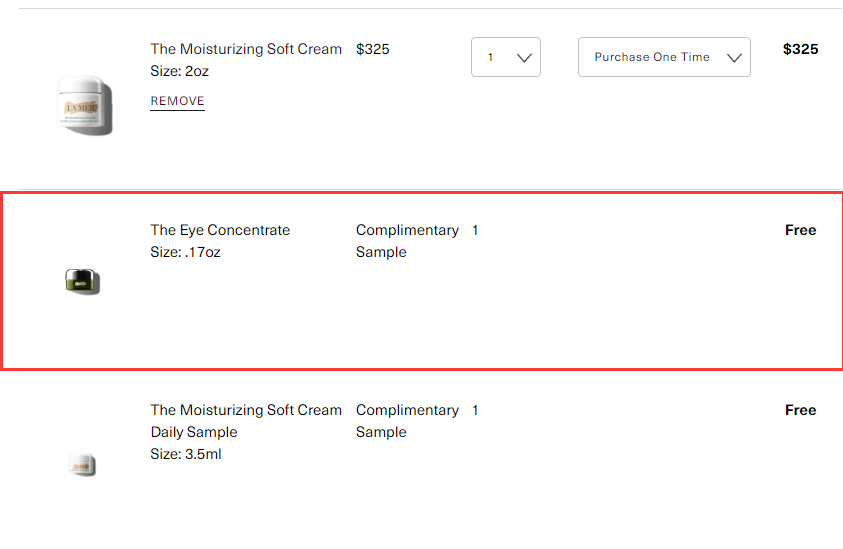Open the quantity dropdown showing 1
Viewport: 843px width, 549px height.
[x=506, y=57]
